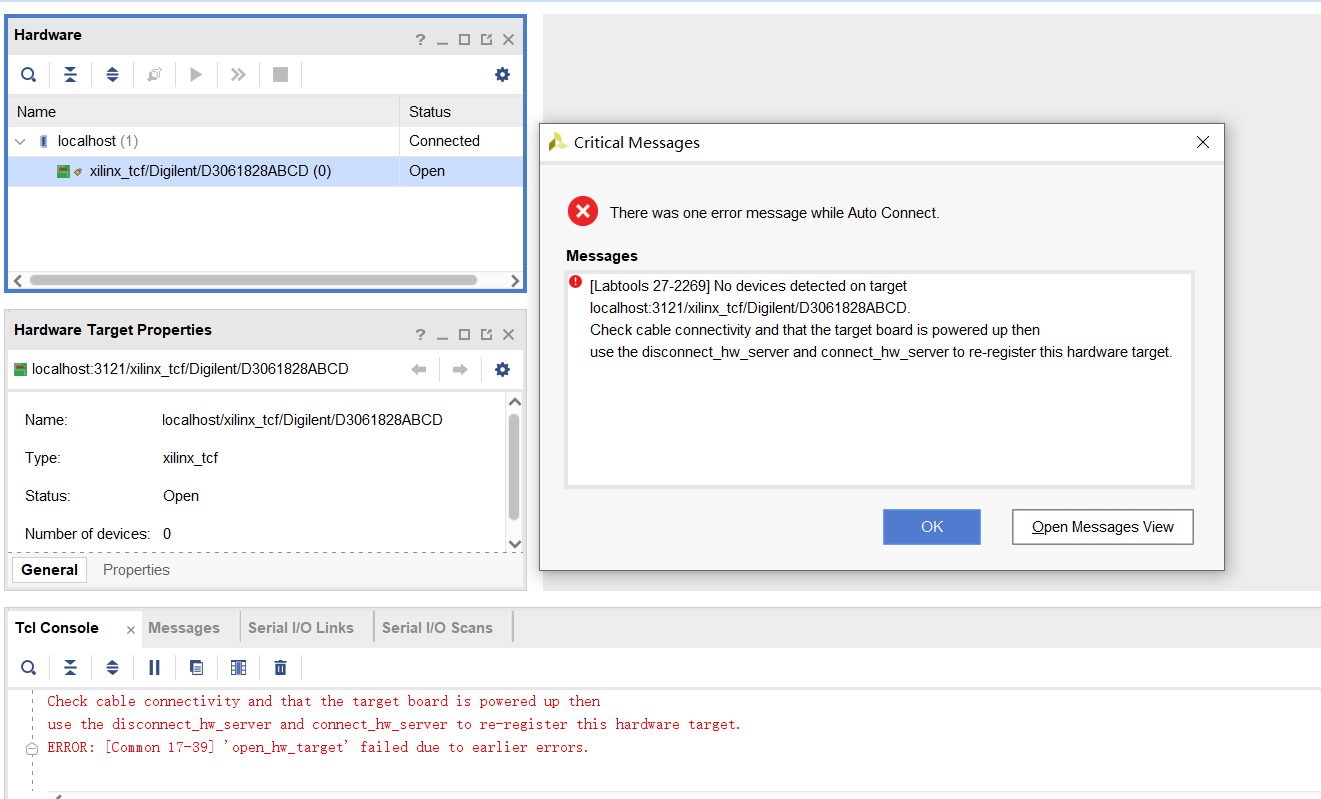Collapse the localhost tree node
This screenshot has height=799, width=1321.
click(x=20, y=142)
